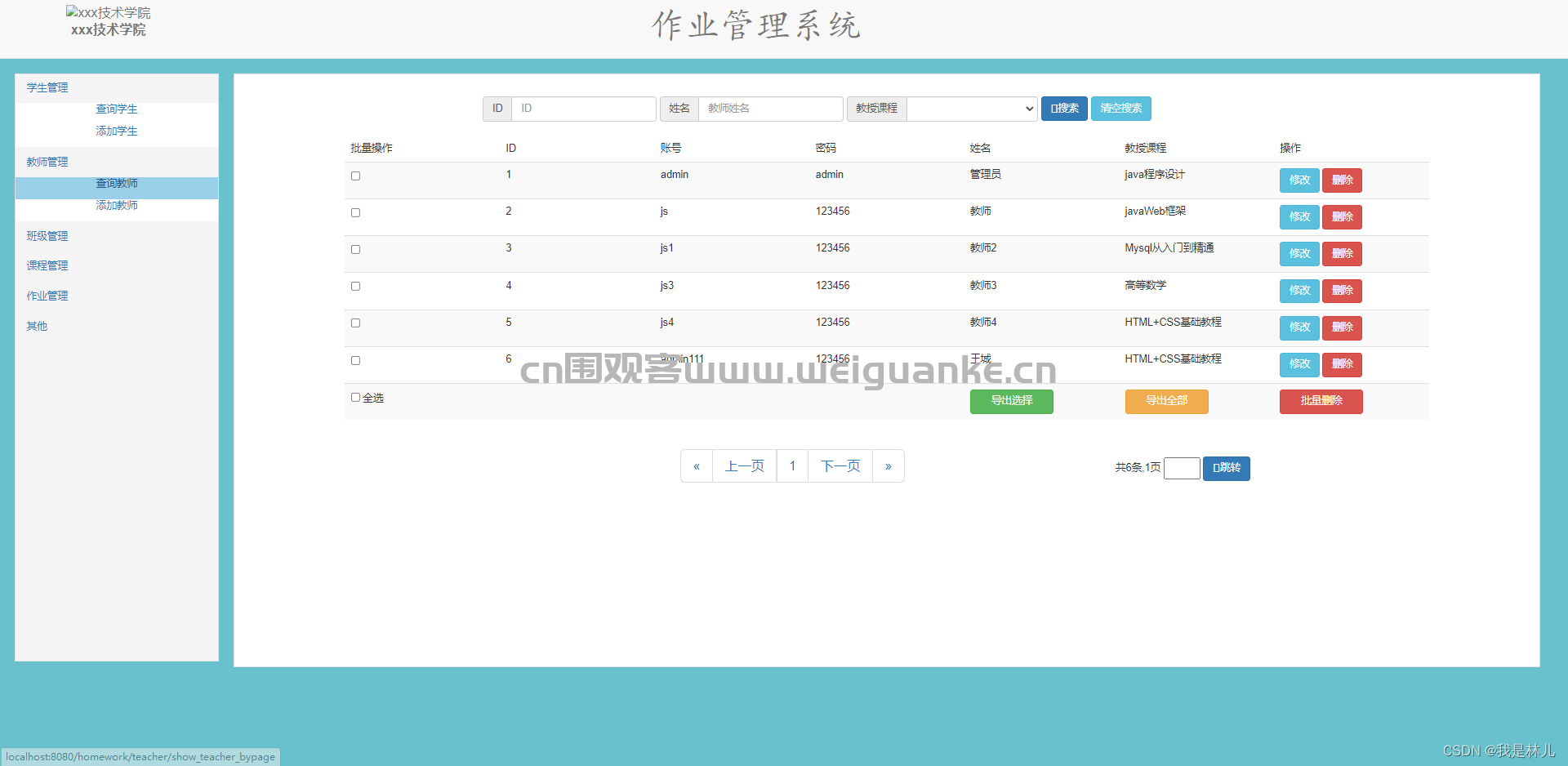
Task: Go to 下一页 next page link
Action: pyautogui.click(x=840, y=465)
